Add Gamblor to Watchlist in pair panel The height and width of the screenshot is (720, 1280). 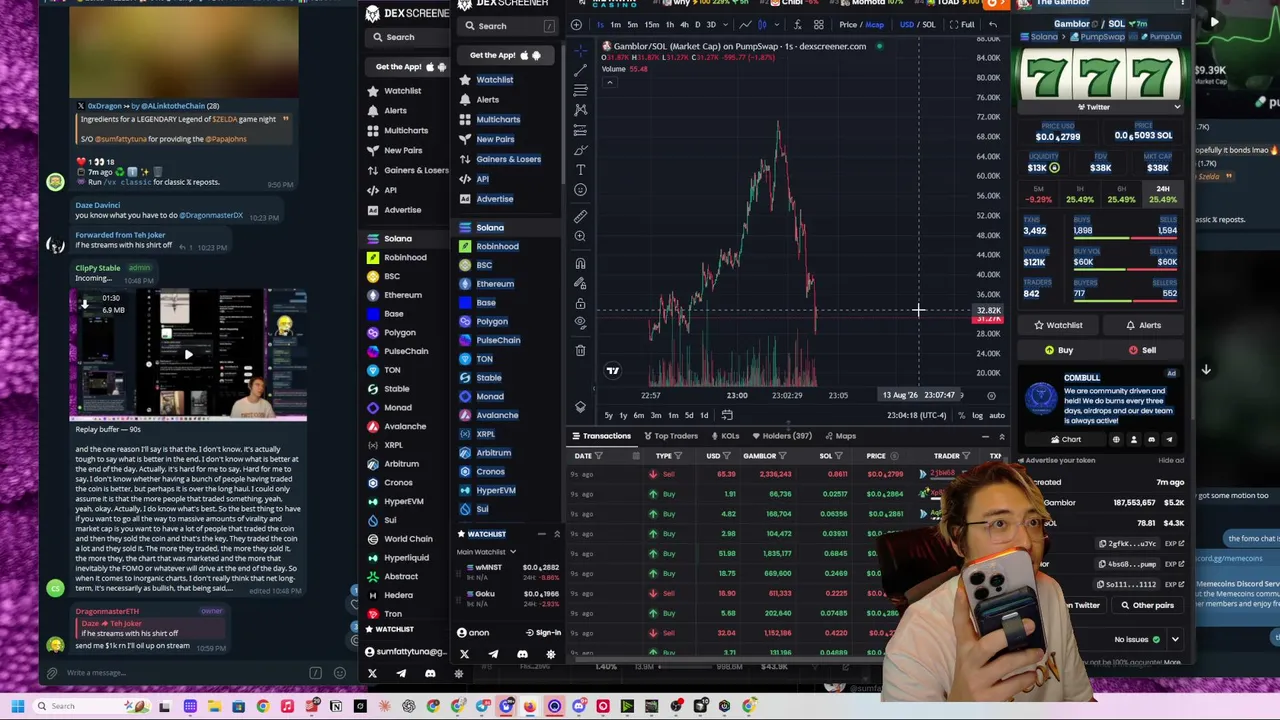point(1058,325)
